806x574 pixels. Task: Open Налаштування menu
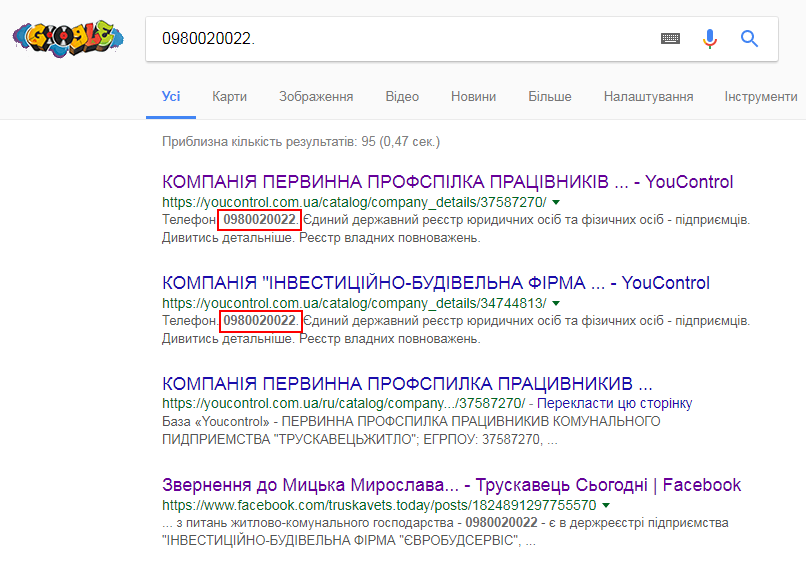tap(648, 97)
